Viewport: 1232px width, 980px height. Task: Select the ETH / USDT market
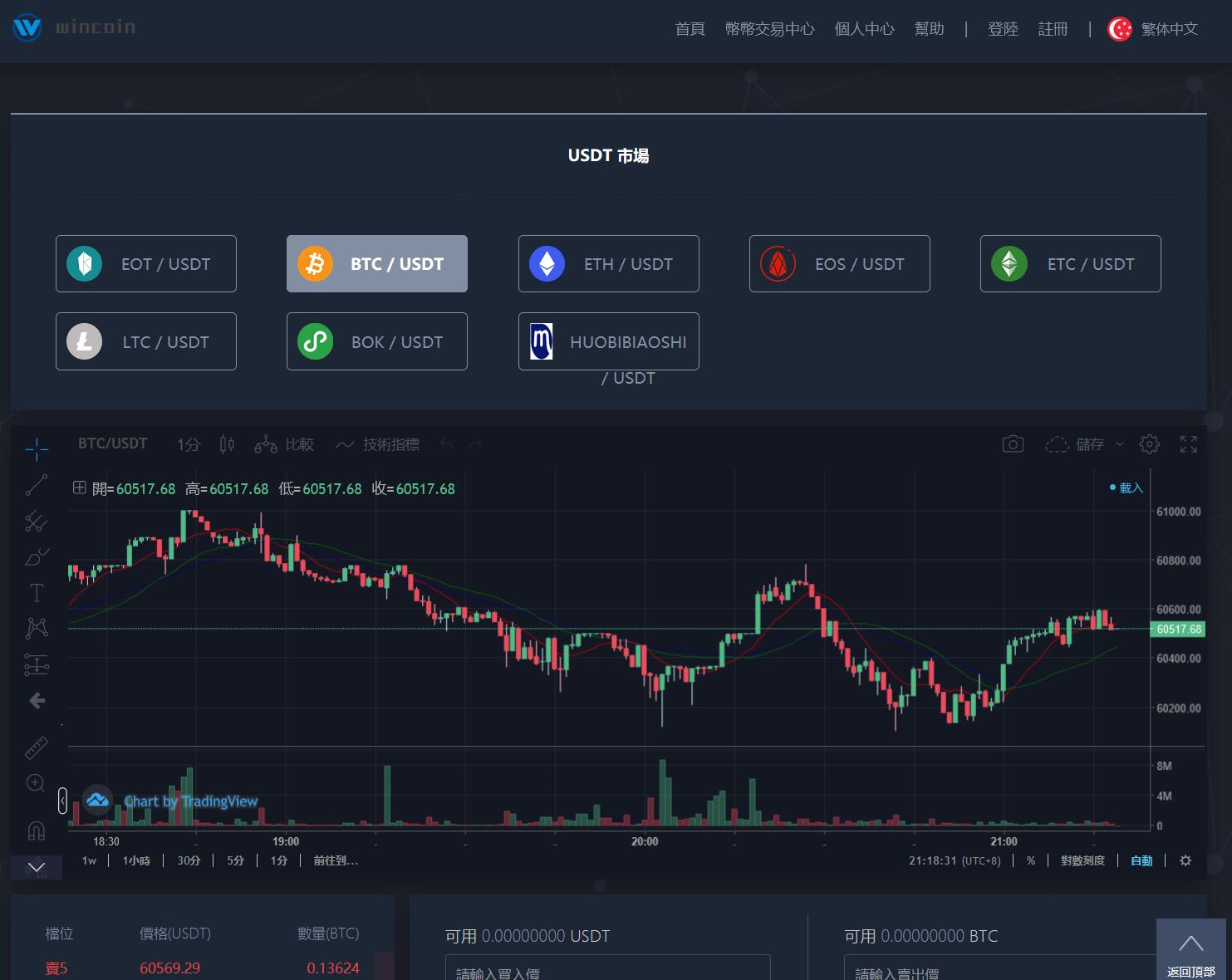point(608,264)
